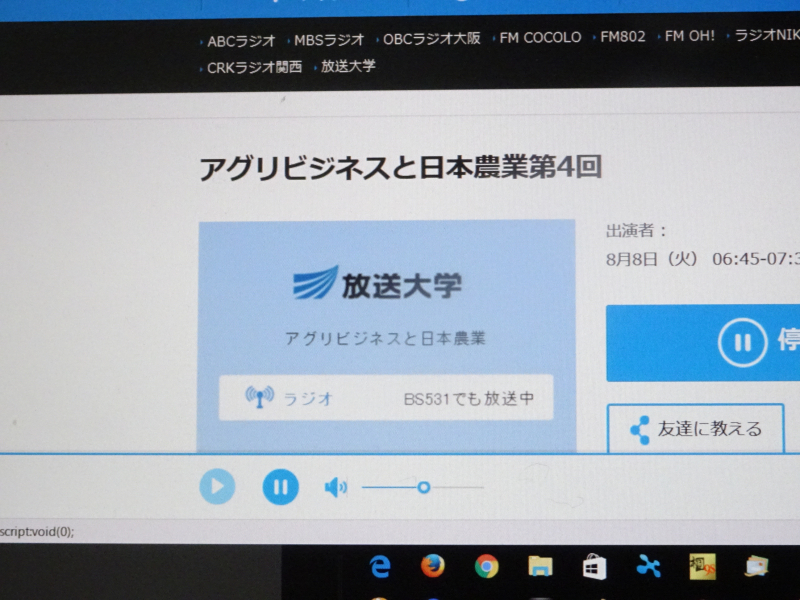This screenshot has width=800, height=600.
Task: Select 放送大学 in the station list
Action: (348, 66)
